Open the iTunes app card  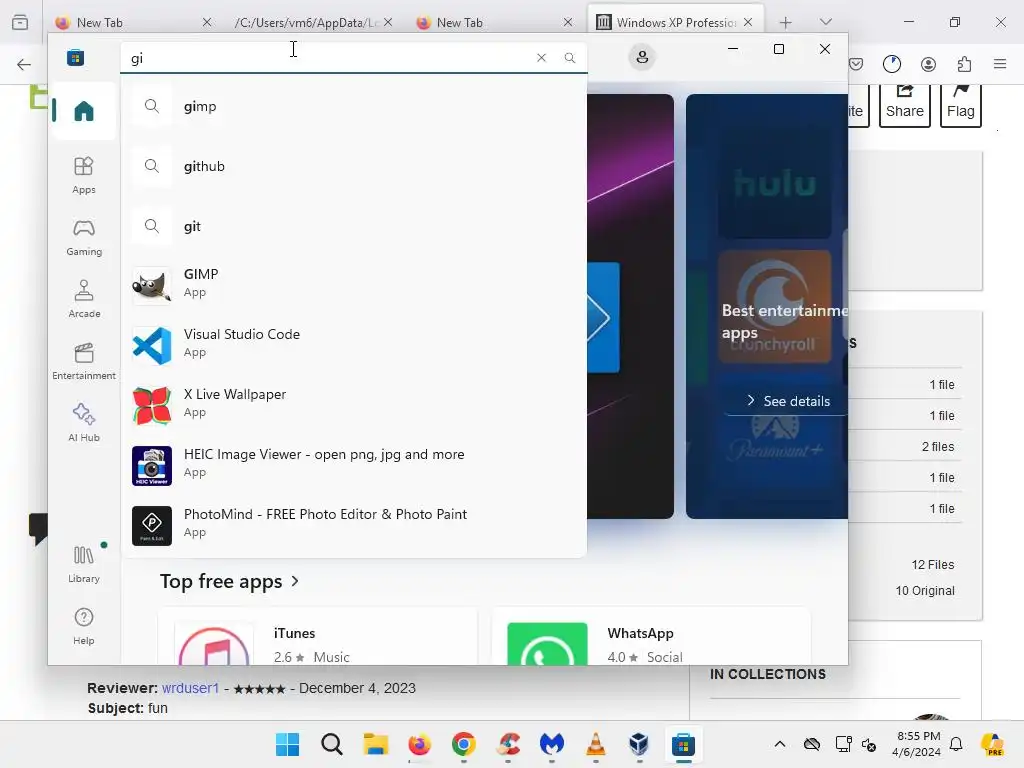(317, 637)
